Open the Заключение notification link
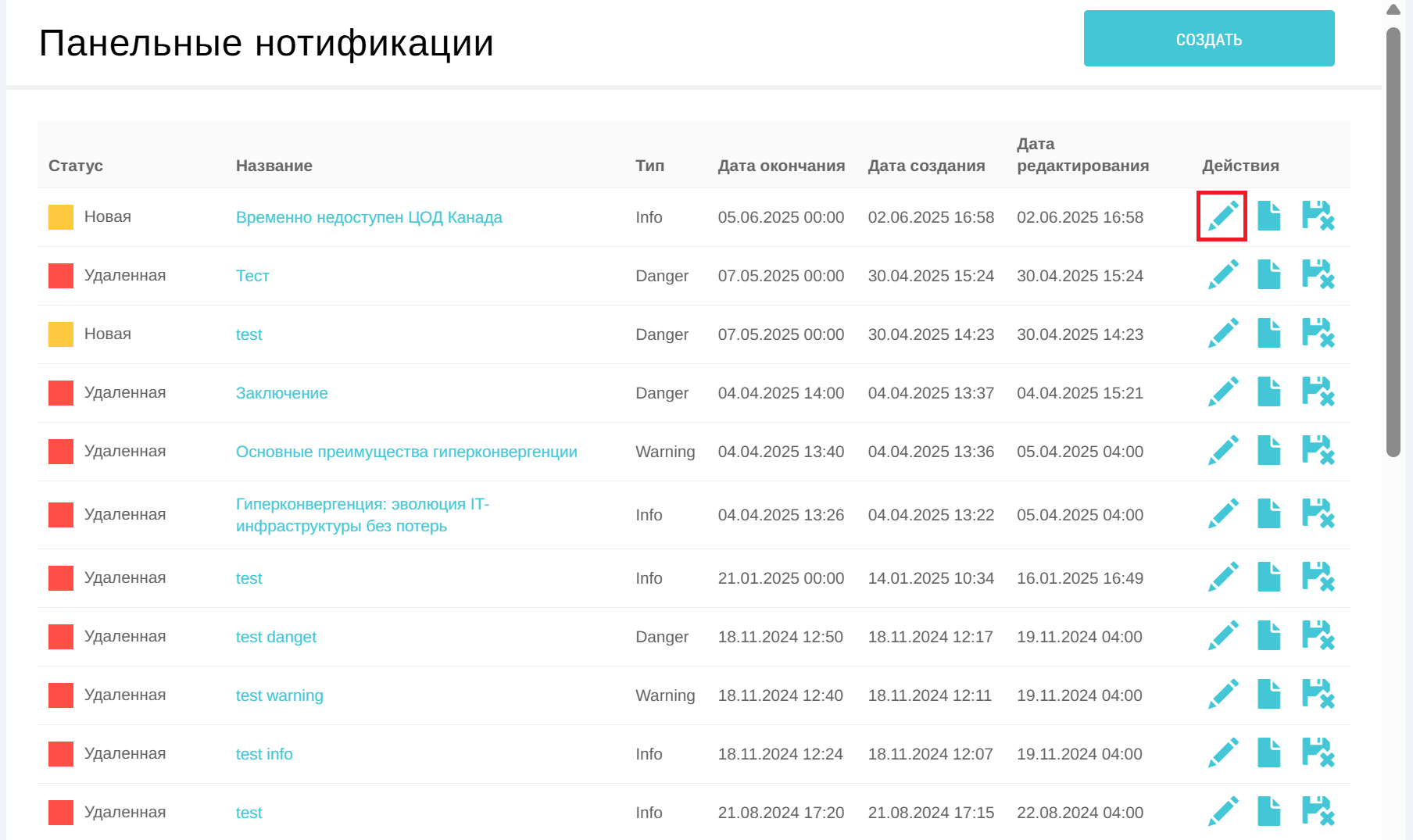This screenshot has height=840, width=1413. (282, 393)
